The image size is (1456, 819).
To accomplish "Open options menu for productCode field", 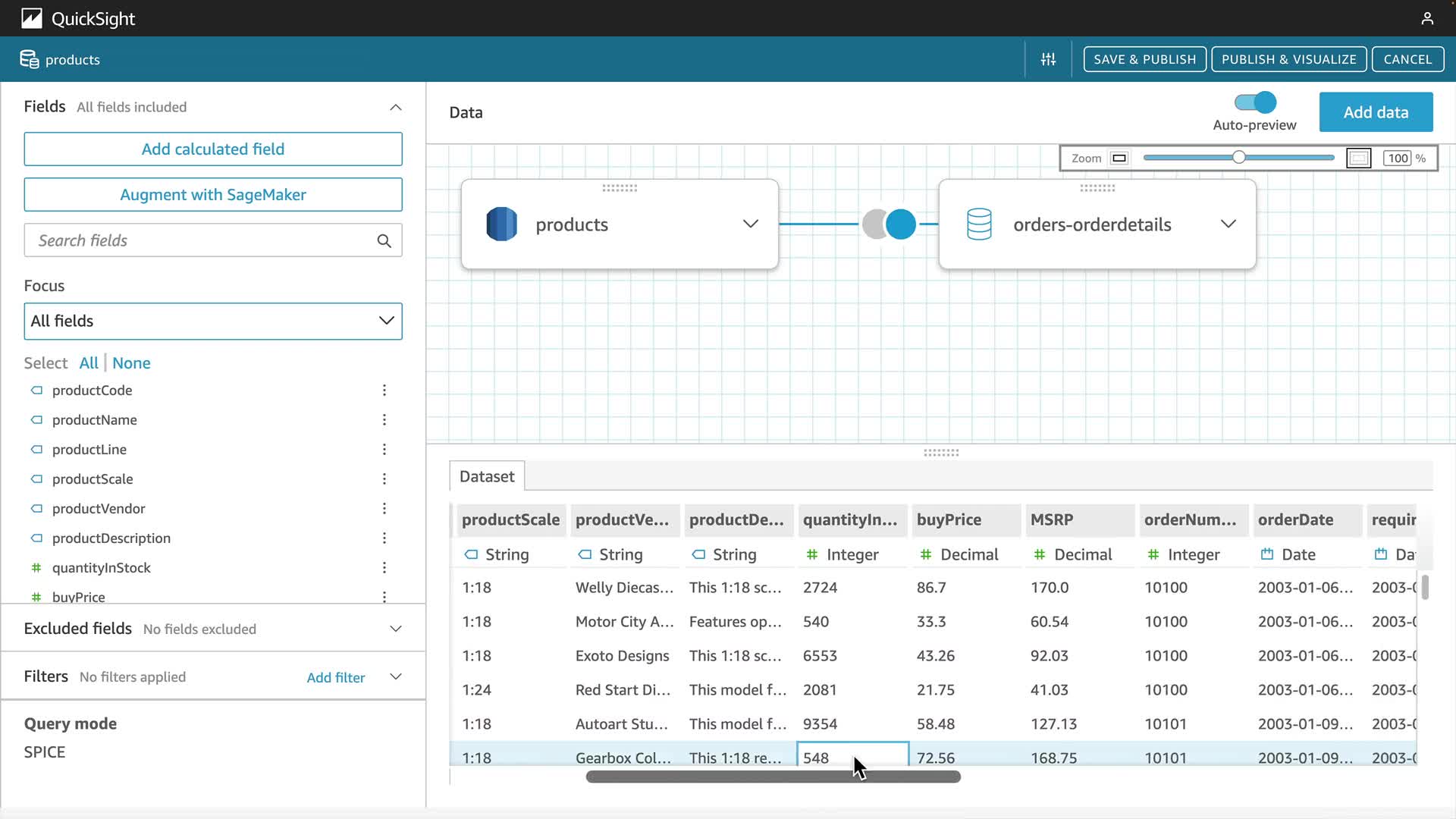I will click(384, 390).
